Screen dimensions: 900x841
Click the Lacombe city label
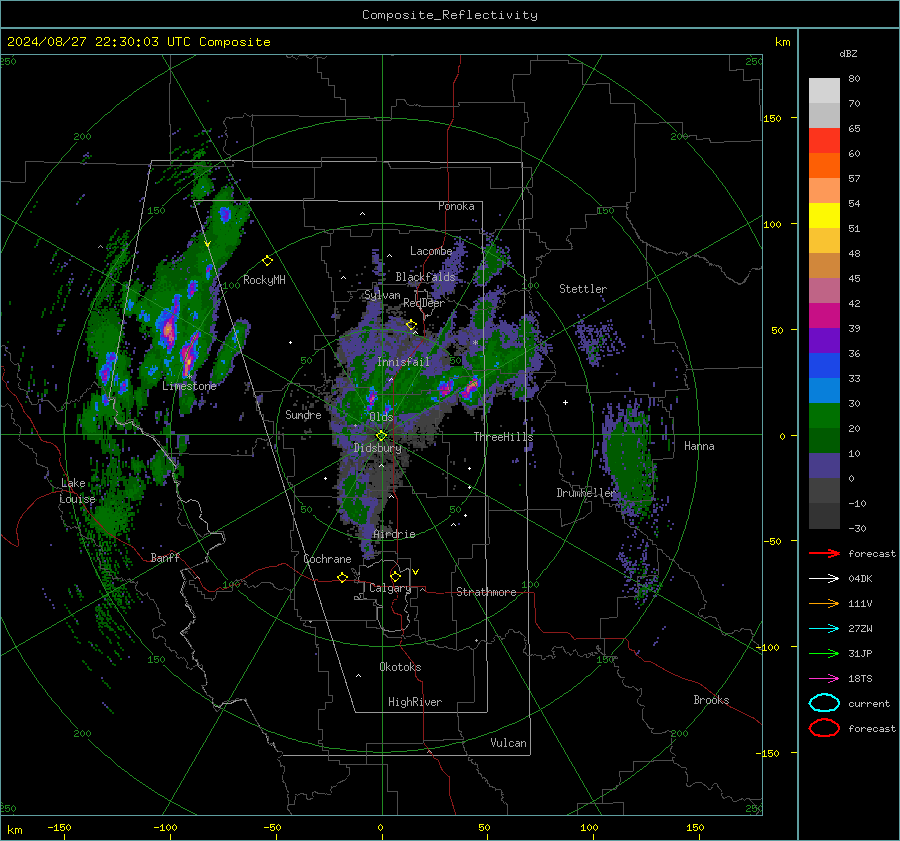tap(431, 251)
